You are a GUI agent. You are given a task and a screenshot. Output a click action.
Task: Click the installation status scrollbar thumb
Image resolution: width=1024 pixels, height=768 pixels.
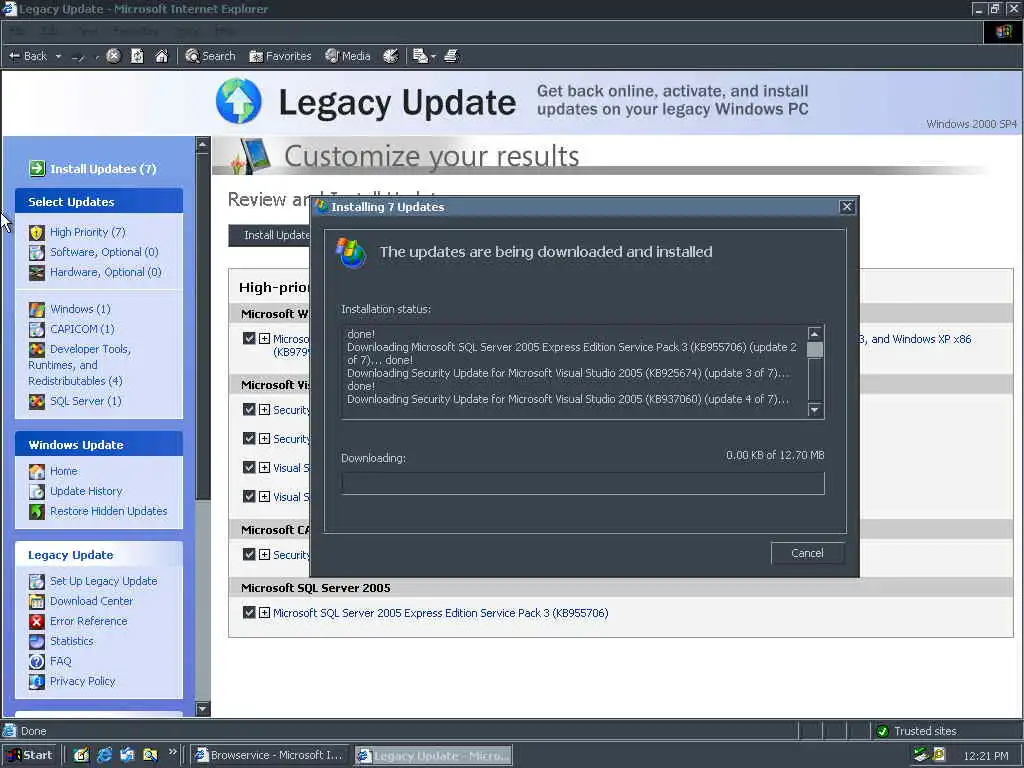(x=814, y=349)
